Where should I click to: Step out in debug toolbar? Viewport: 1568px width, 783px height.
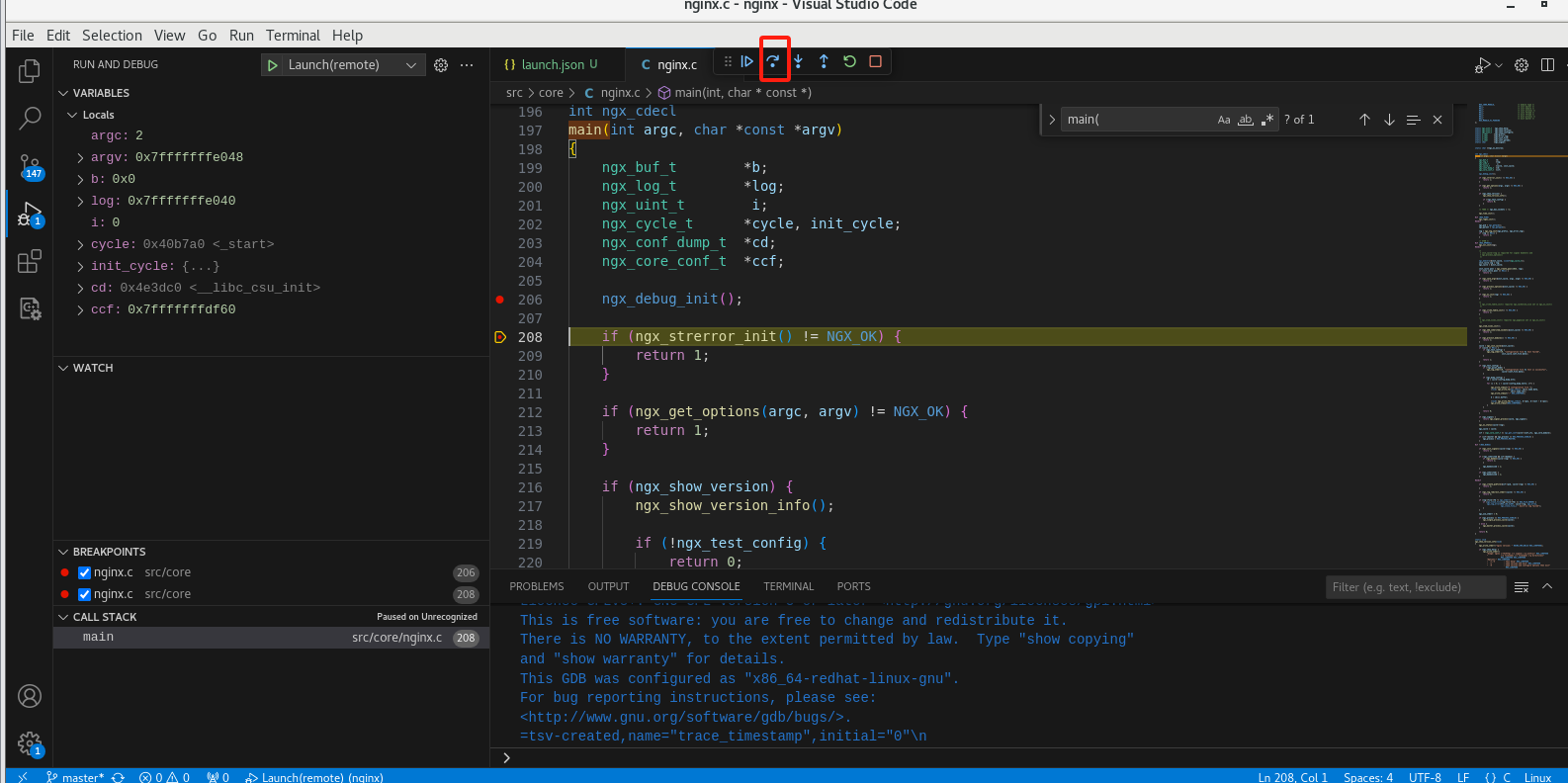click(824, 61)
